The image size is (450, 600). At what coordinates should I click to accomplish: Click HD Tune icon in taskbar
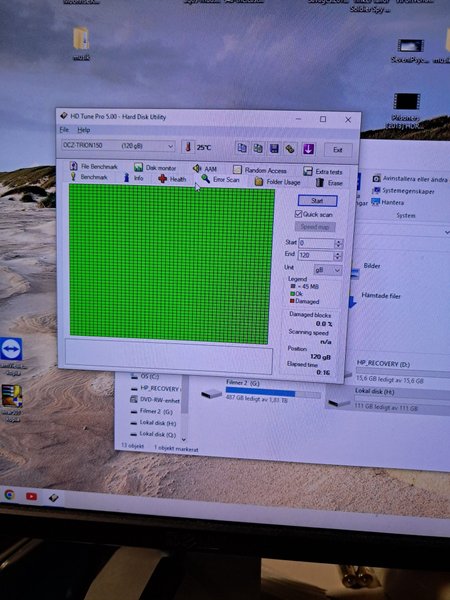pyautogui.click(x=54, y=497)
